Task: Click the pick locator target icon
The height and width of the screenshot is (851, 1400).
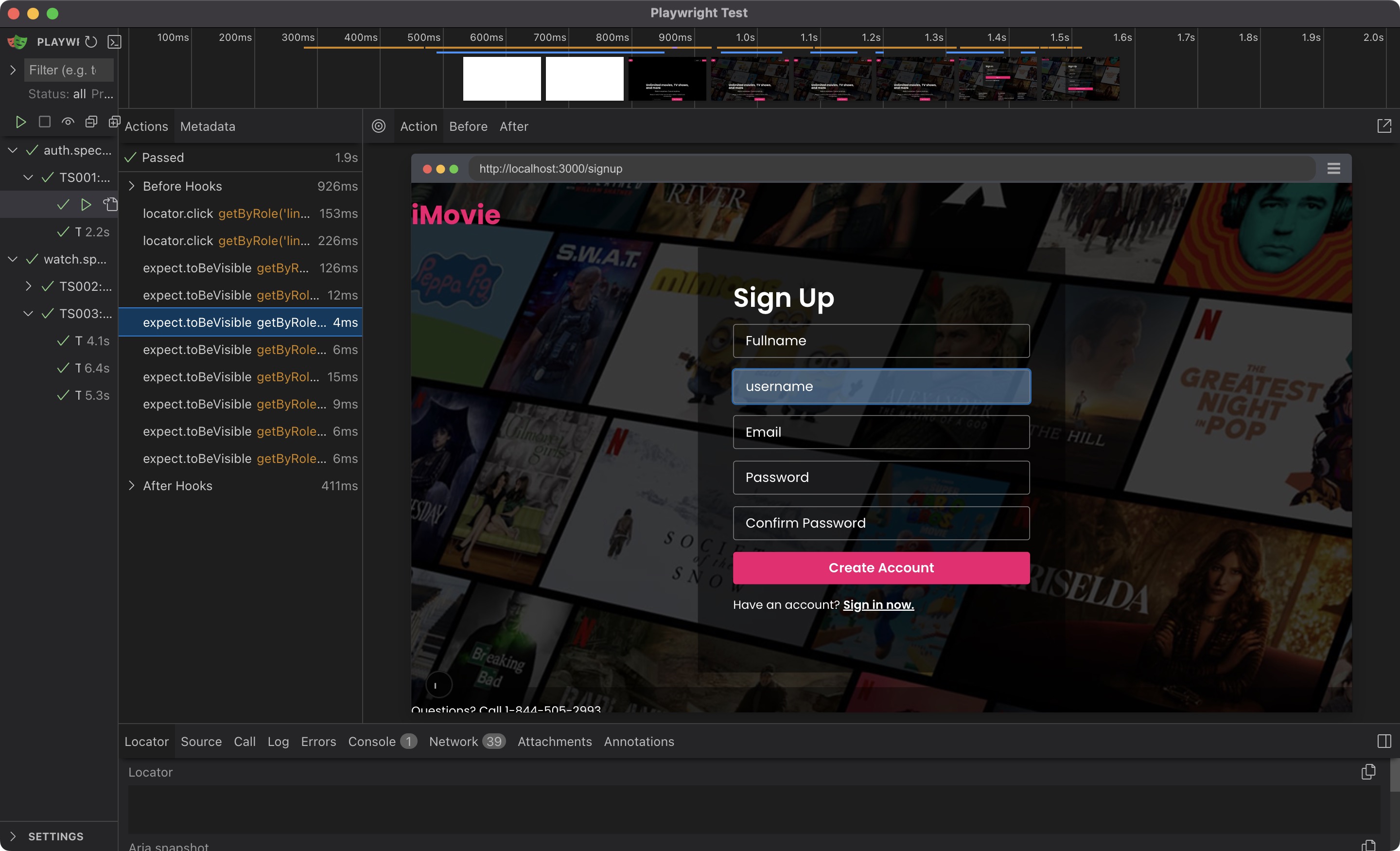Action: [x=378, y=126]
